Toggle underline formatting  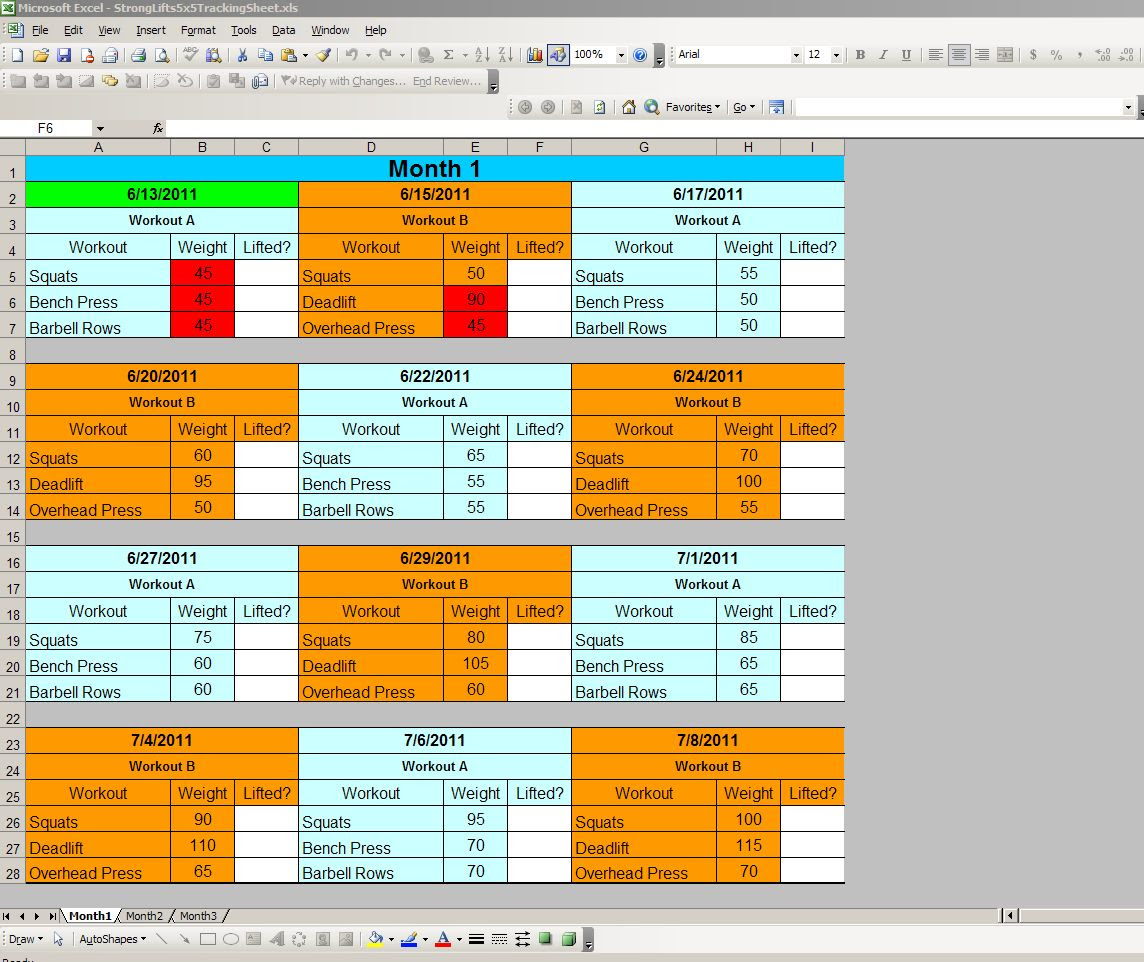tap(906, 55)
